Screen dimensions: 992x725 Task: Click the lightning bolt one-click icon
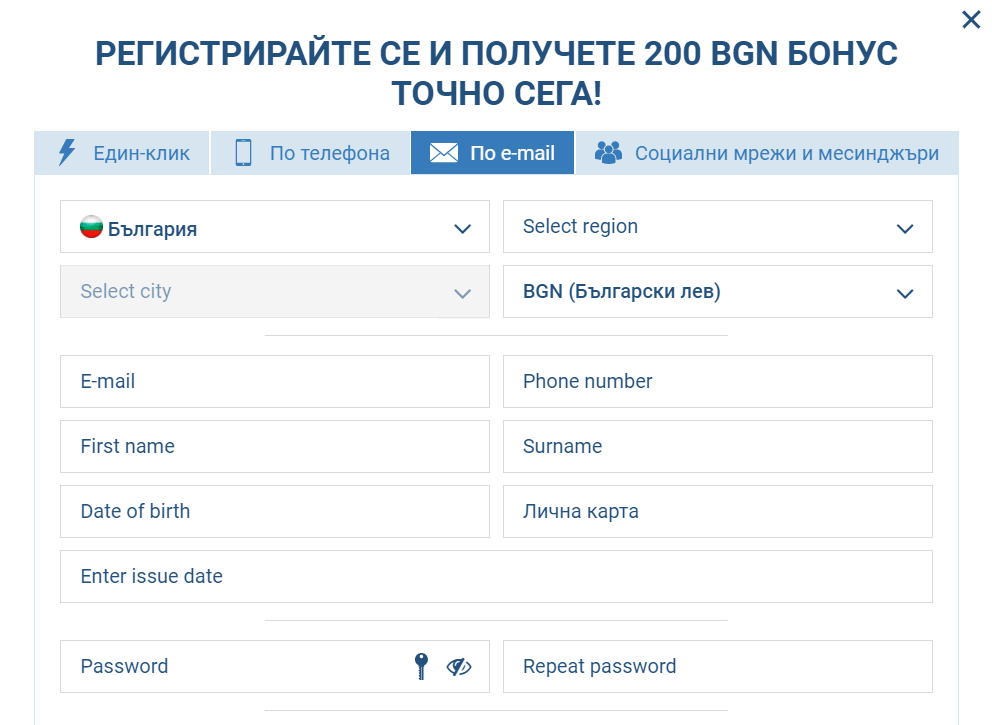coord(66,152)
